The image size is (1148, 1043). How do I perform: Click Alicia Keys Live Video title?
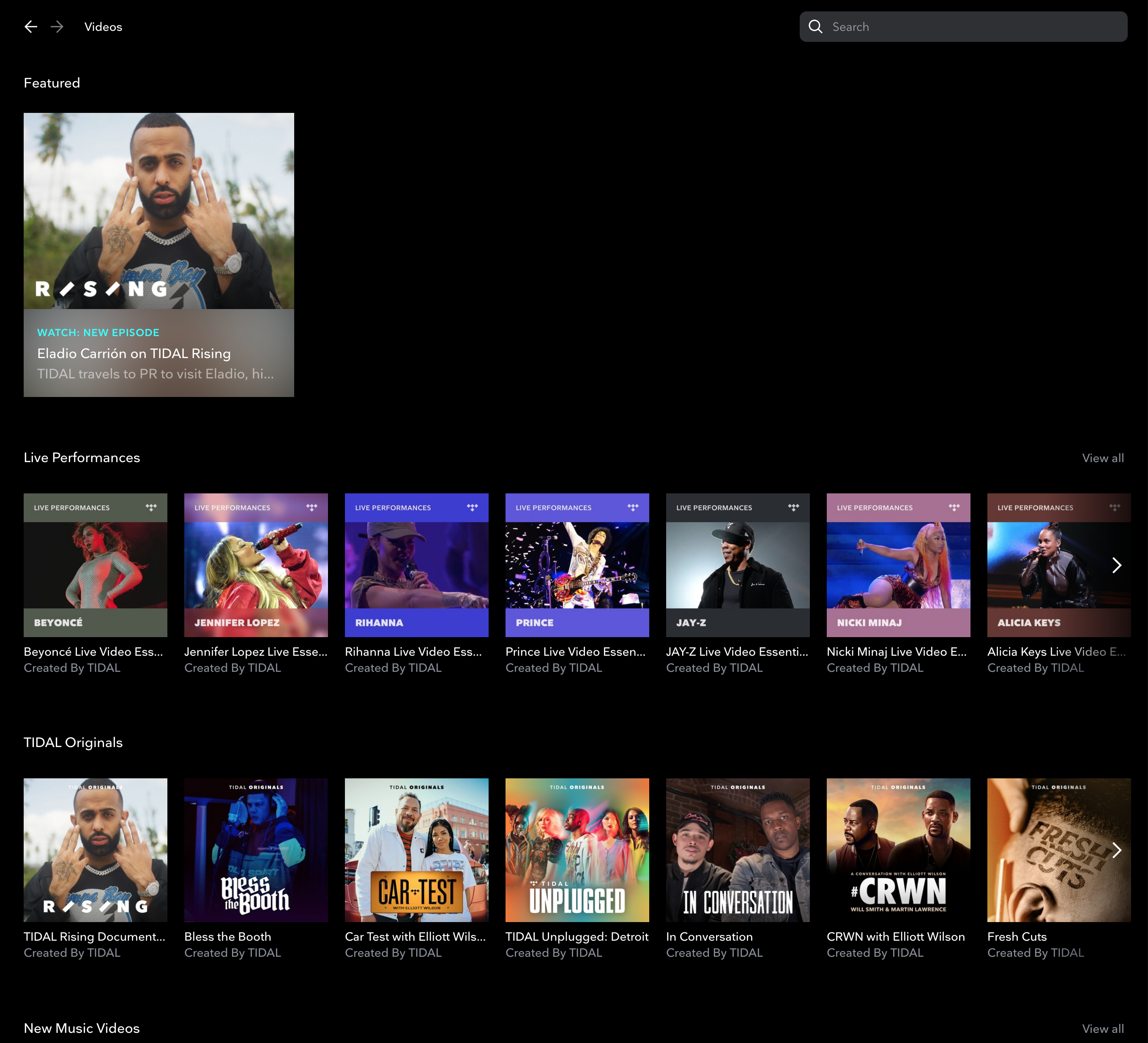click(x=1056, y=652)
